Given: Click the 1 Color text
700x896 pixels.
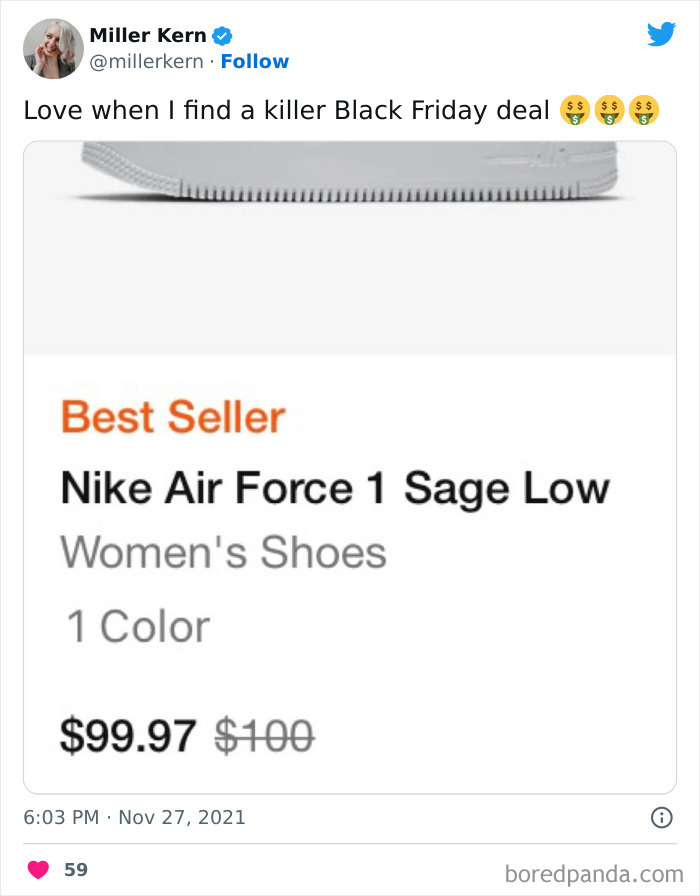Looking at the screenshot, I should click(138, 627).
